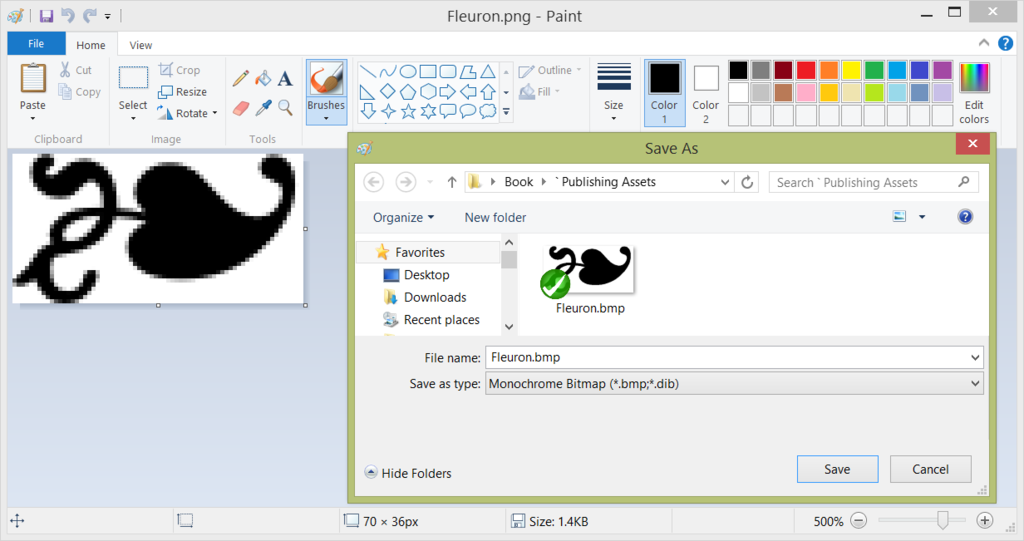Click the Cancel button
The image size is (1024, 541).
930,469
